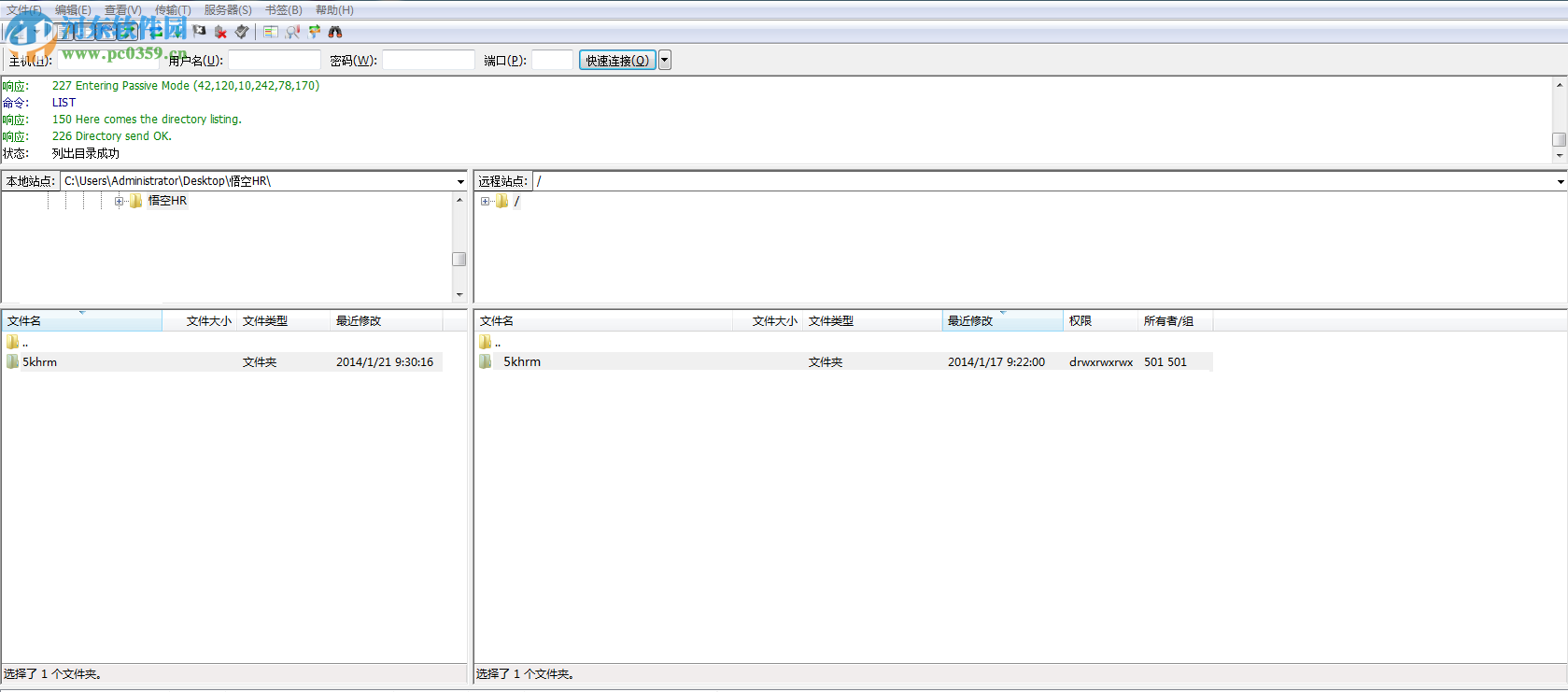Click log line 226 Directory send OK
This screenshot has width=1568, height=692.
point(112,136)
